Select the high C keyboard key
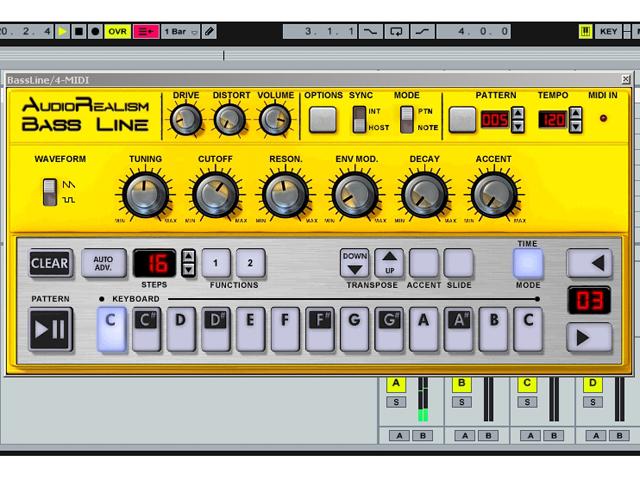This screenshot has height=480, width=640. coord(528,329)
